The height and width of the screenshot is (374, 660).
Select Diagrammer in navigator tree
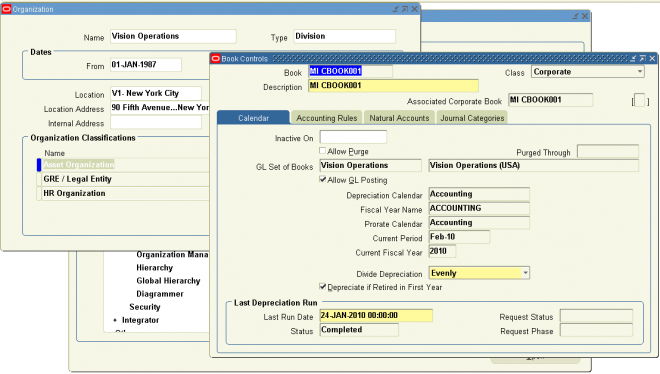160,294
